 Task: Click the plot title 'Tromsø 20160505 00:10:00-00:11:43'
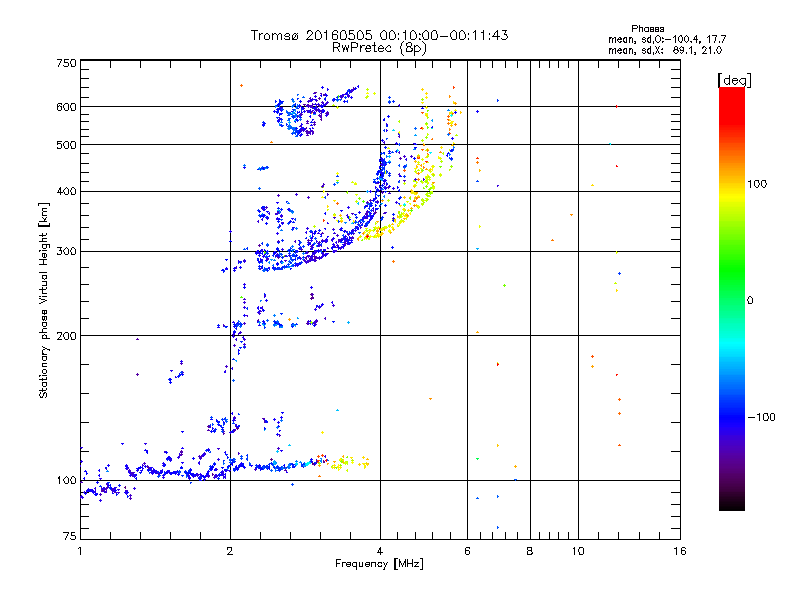(x=379, y=35)
